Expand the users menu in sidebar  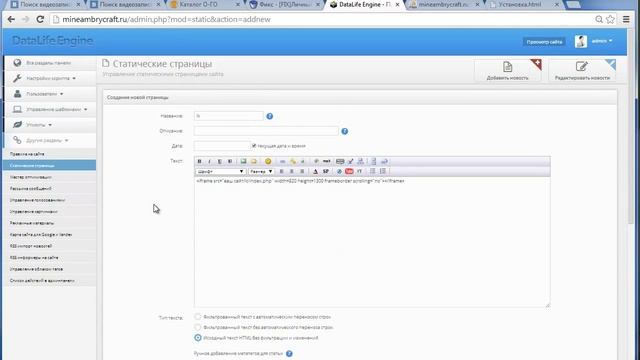click(50, 94)
